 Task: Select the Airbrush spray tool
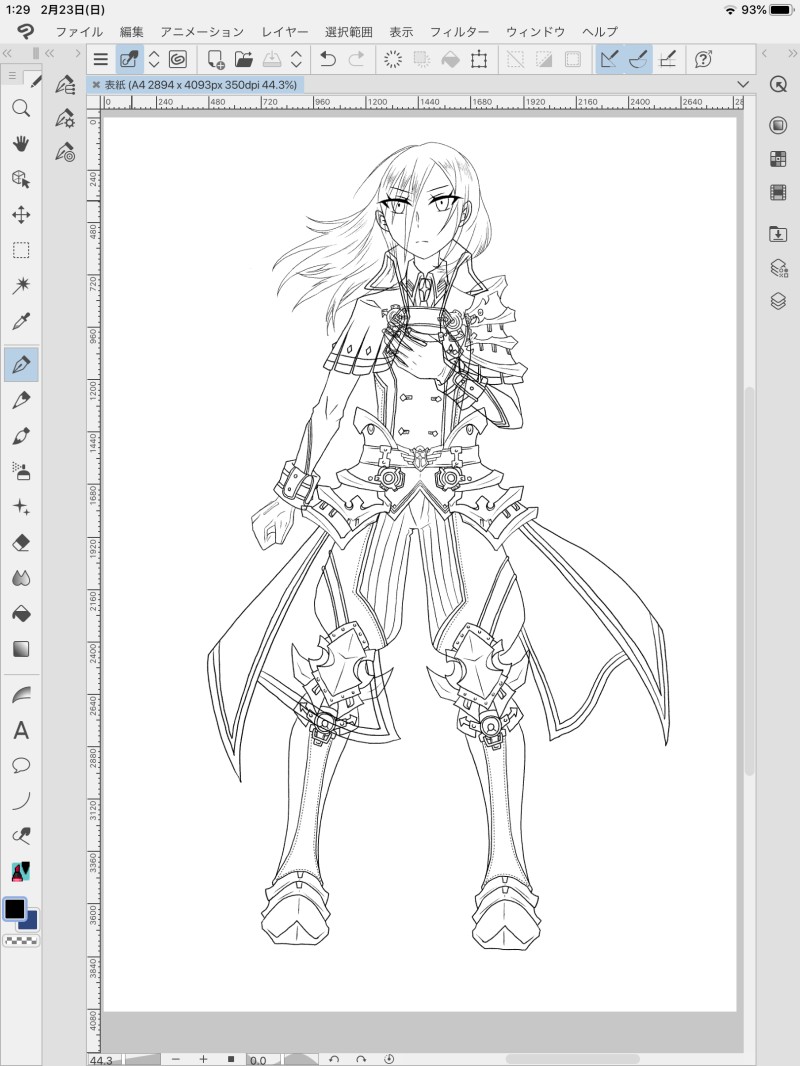[x=21, y=471]
